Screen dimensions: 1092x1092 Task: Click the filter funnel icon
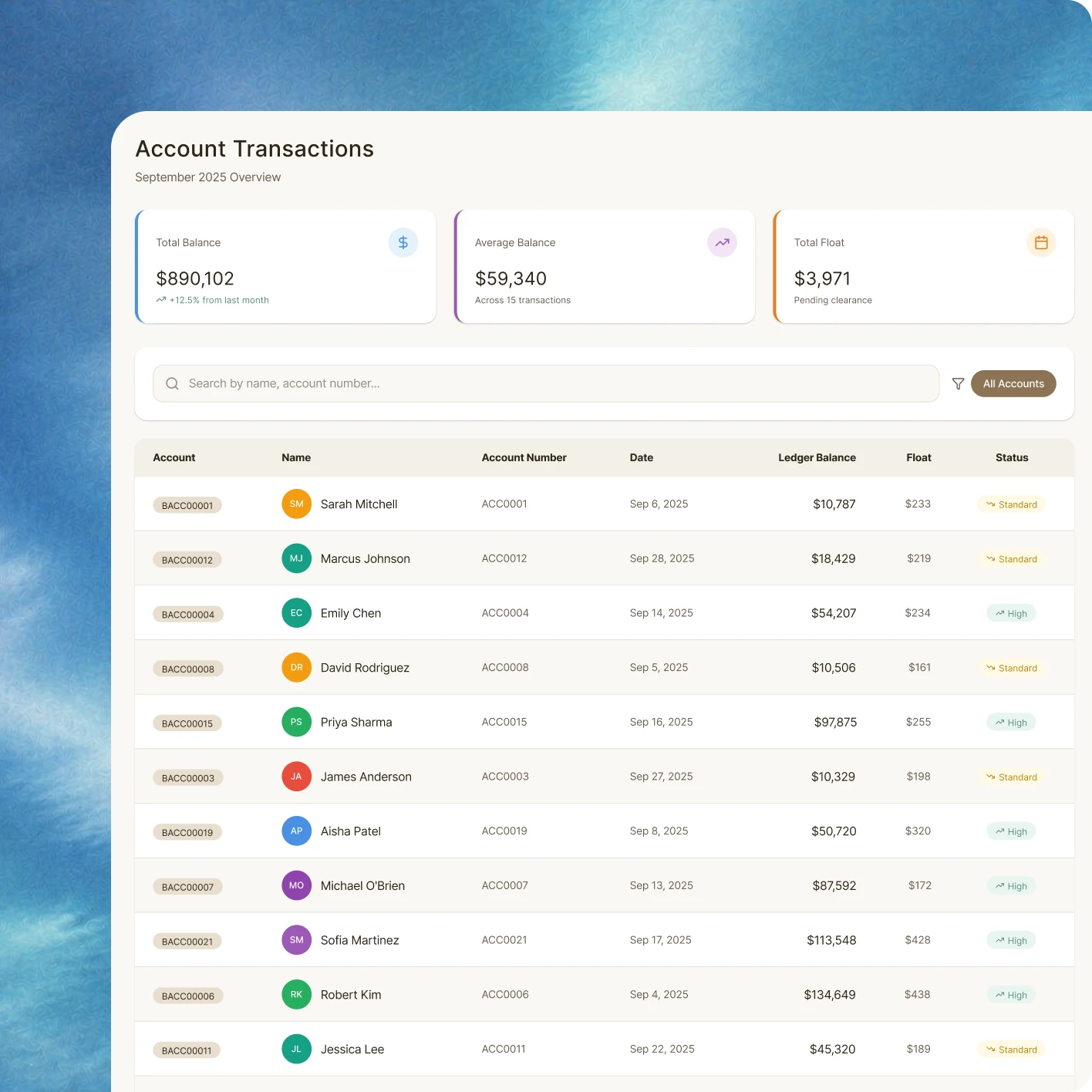pos(959,384)
